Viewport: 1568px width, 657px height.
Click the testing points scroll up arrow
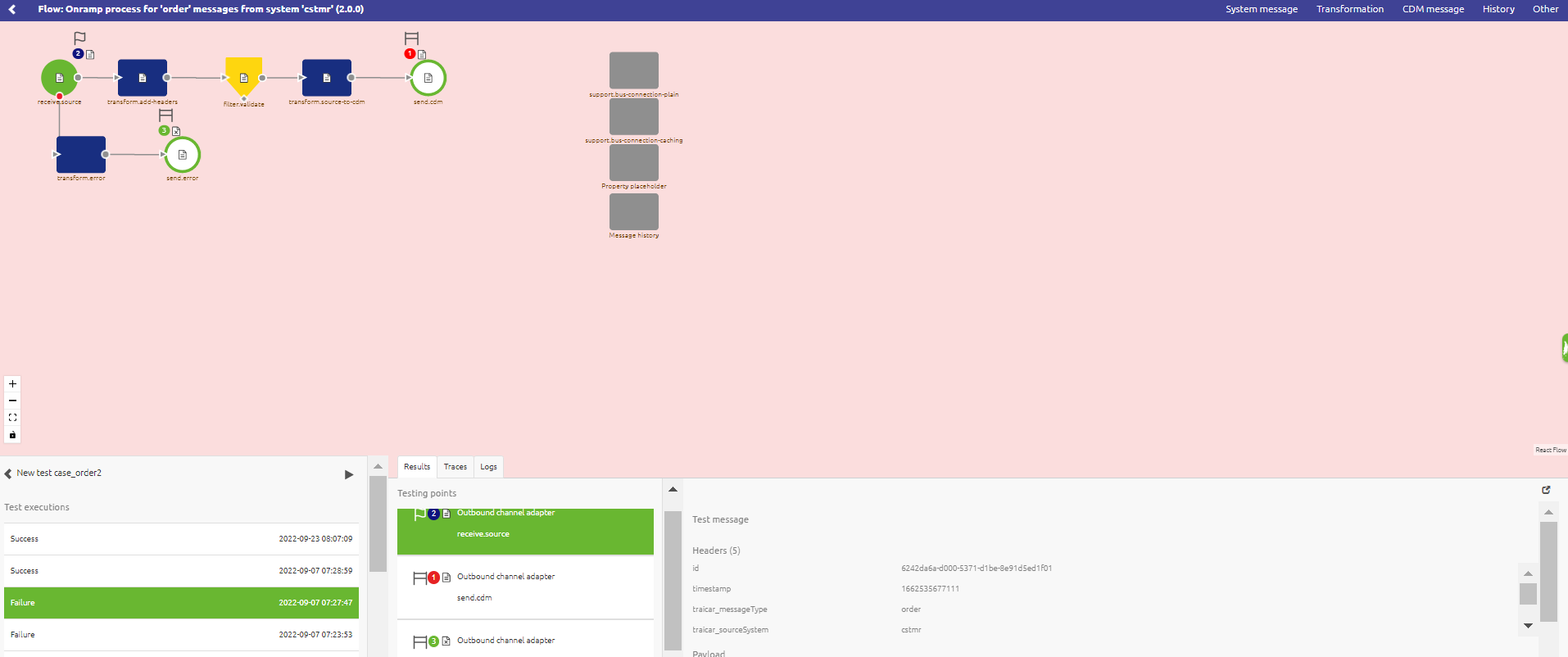tap(673, 489)
